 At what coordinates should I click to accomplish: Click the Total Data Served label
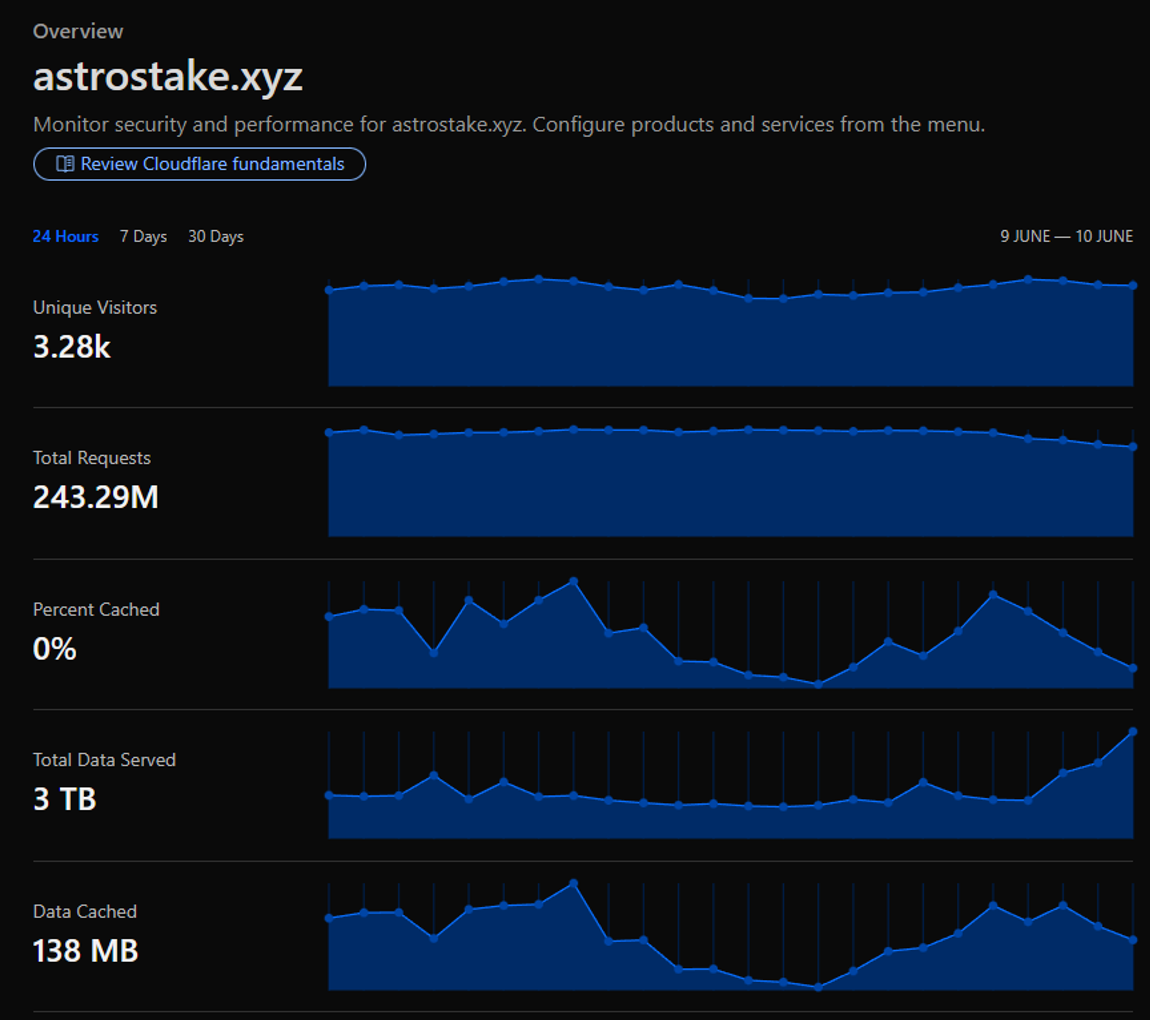pyautogui.click(x=104, y=760)
